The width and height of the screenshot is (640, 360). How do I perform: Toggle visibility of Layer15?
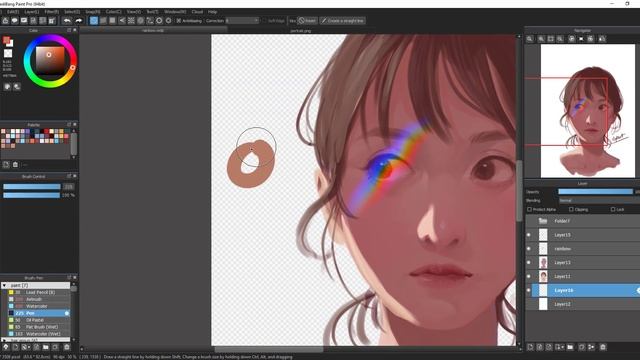click(529, 235)
